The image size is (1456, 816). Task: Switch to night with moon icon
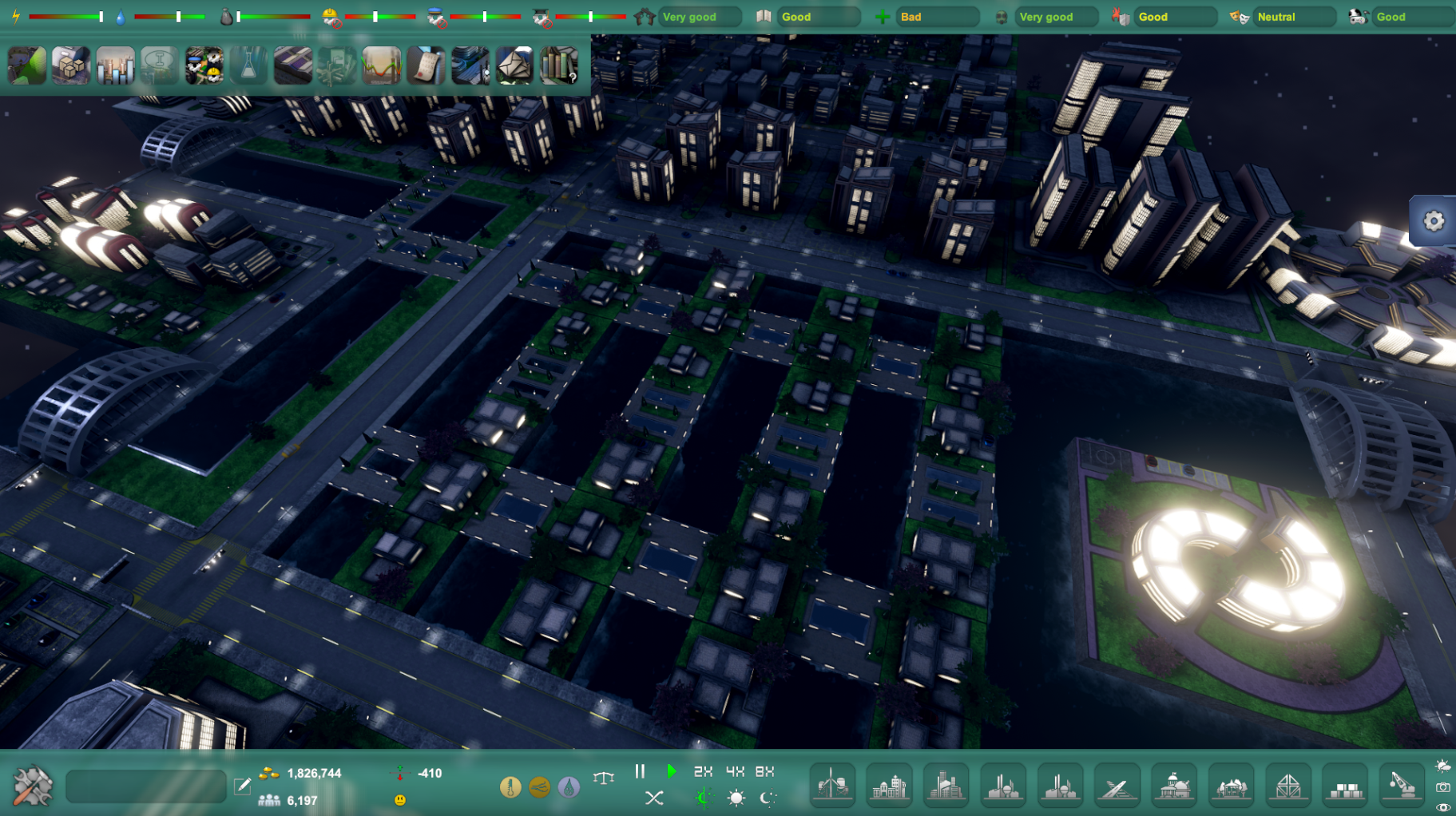click(x=768, y=798)
